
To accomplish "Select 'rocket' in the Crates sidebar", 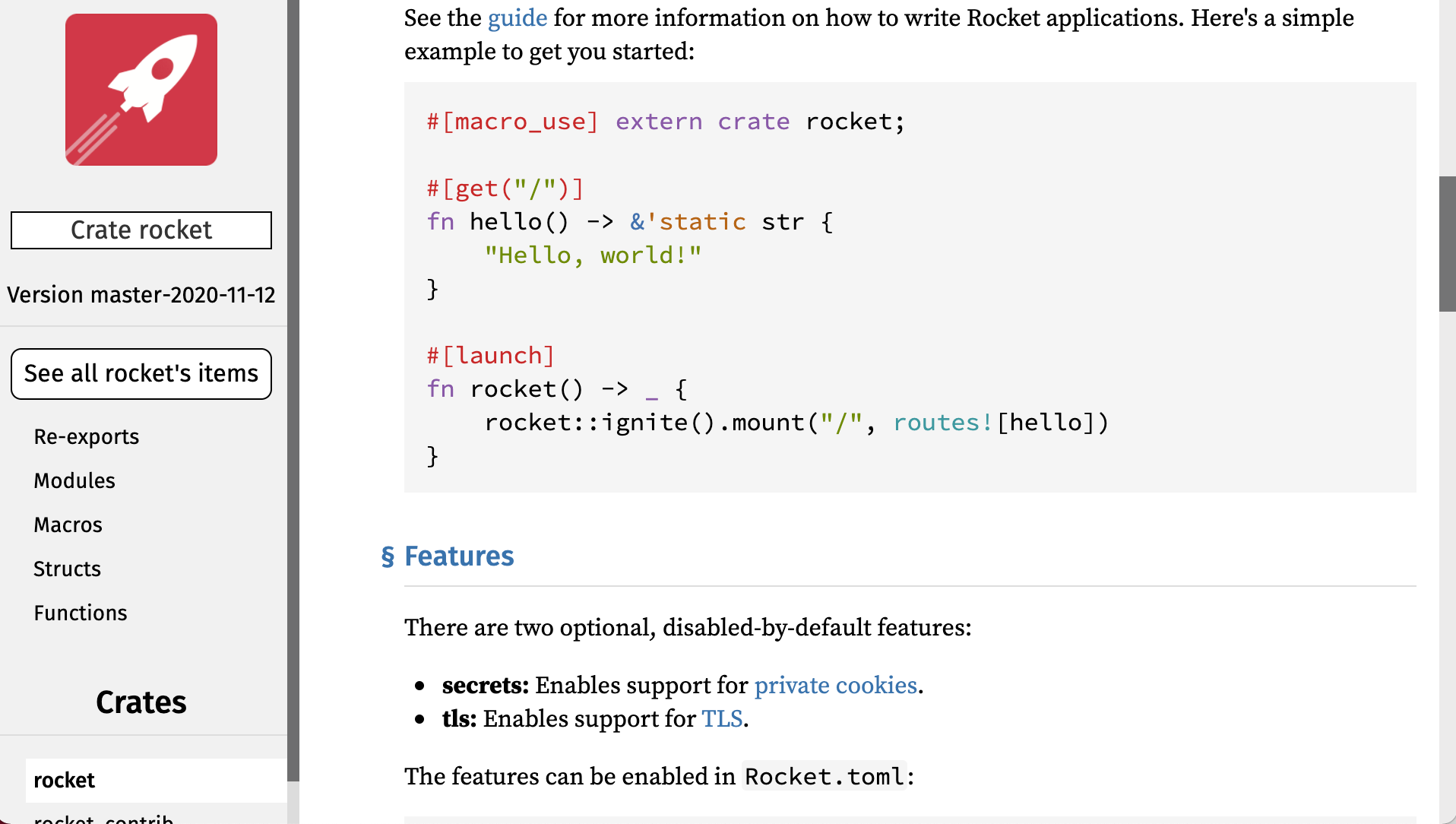I will pyautogui.click(x=64, y=780).
